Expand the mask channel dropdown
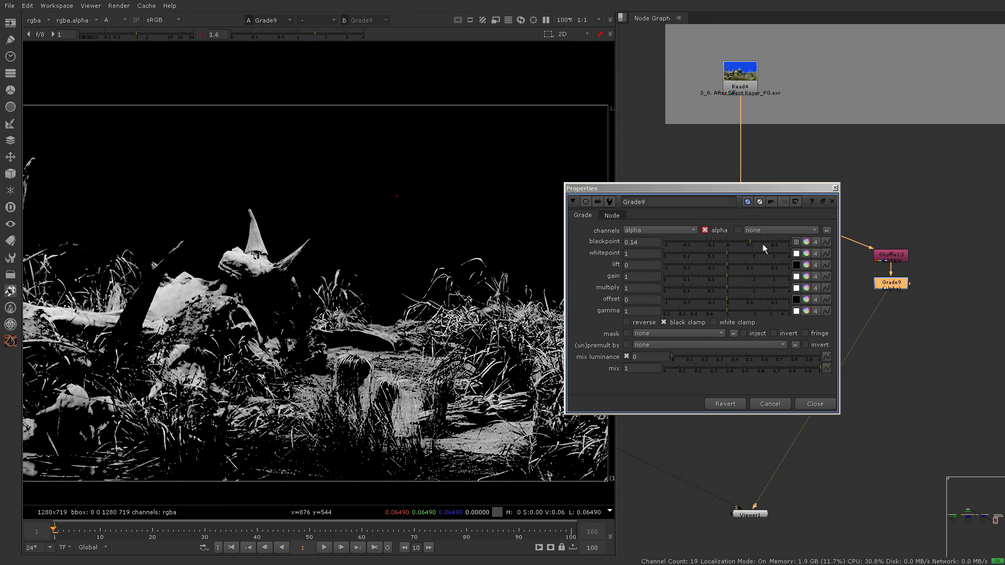Viewport: 1005px width, 565px height. (679, 333)
